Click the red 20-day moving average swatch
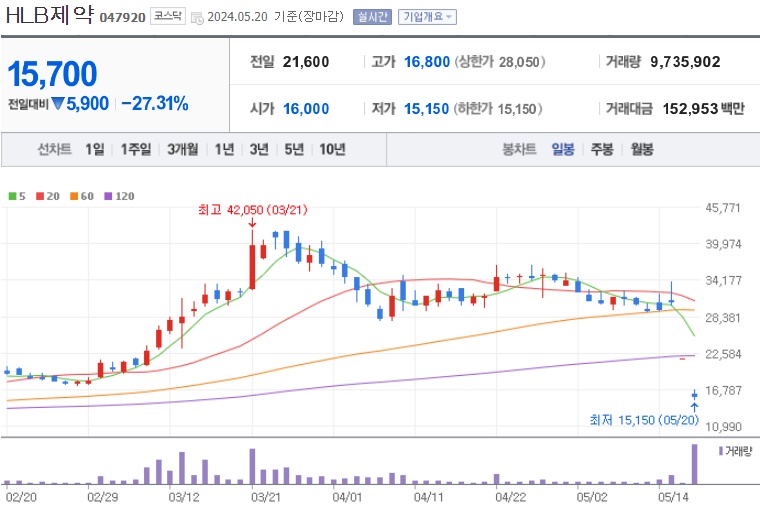Viewport: 760px width, 508px height. point(40,196)
